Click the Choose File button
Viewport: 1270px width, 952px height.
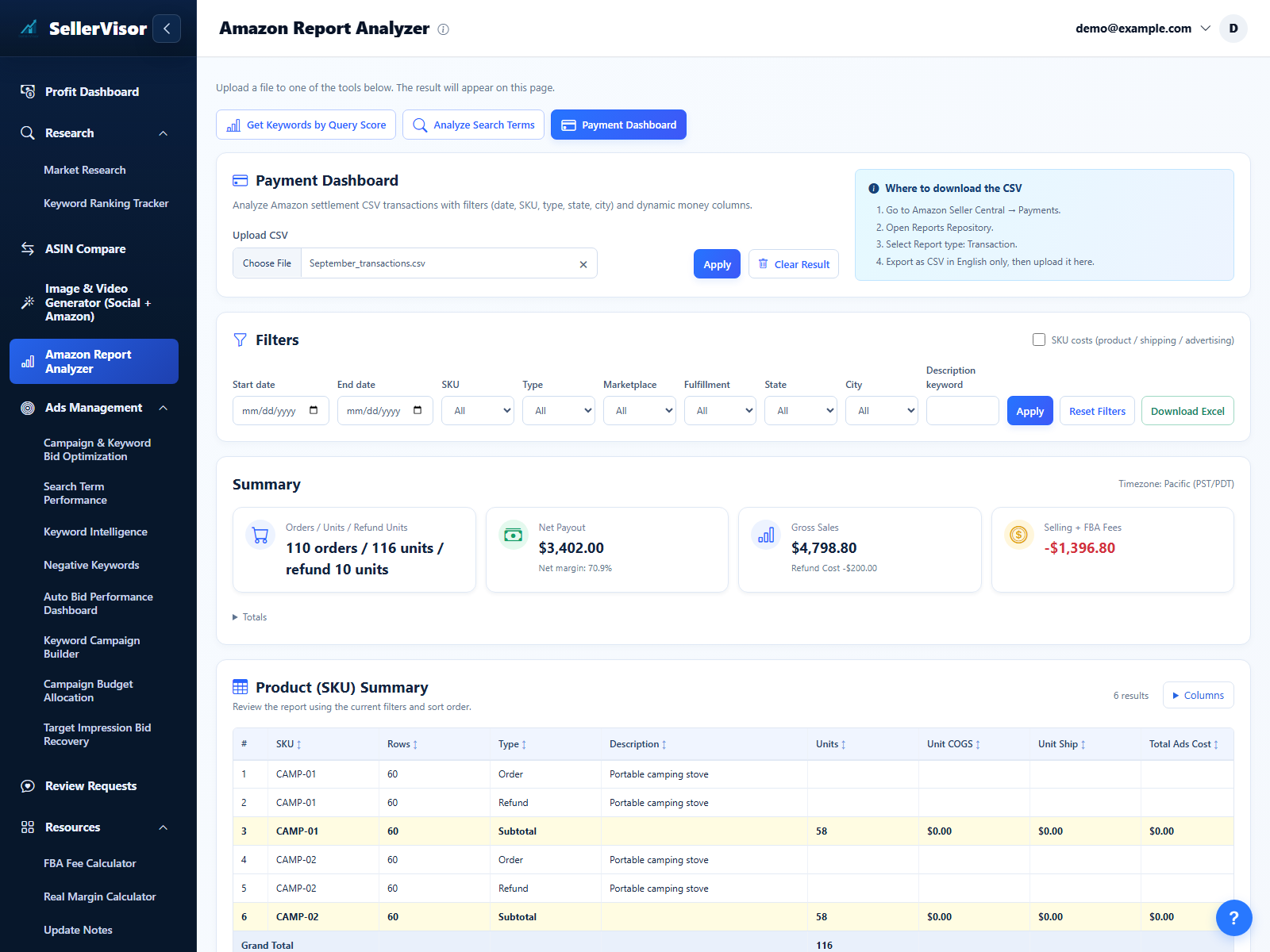(267, 263)
